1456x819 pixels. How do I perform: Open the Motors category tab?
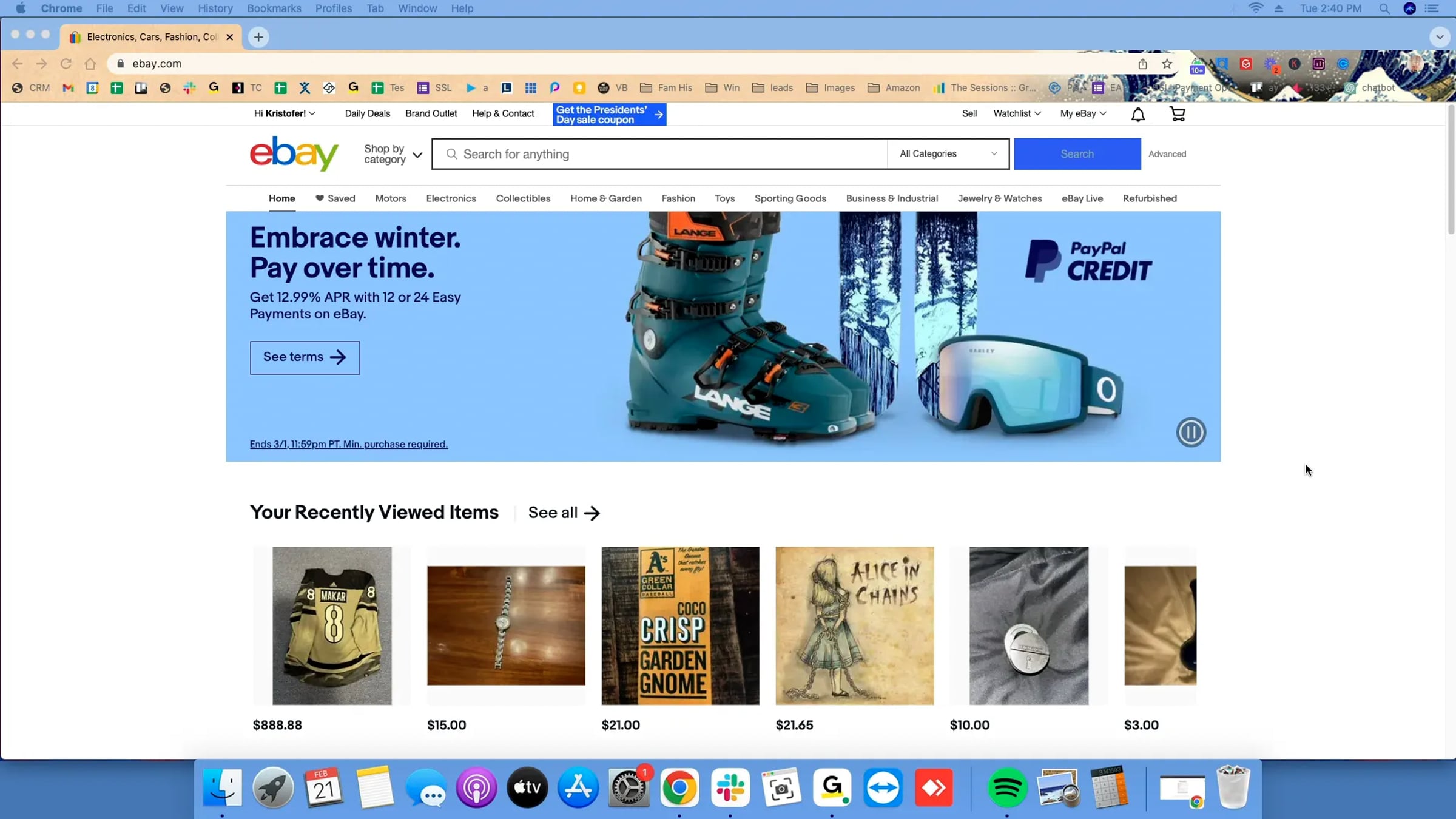[391, 198]
